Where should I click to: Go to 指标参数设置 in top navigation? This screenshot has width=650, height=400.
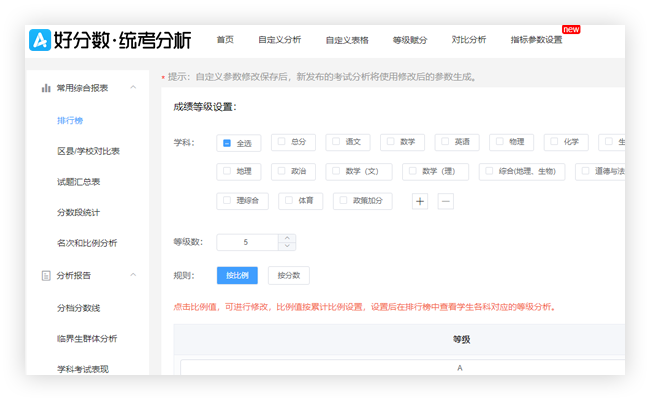(x=535, y=40)
